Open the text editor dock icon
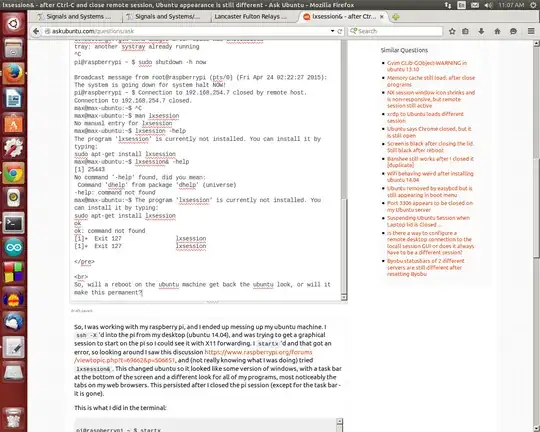This screenshot has height=432, width=540. (13, 347)
